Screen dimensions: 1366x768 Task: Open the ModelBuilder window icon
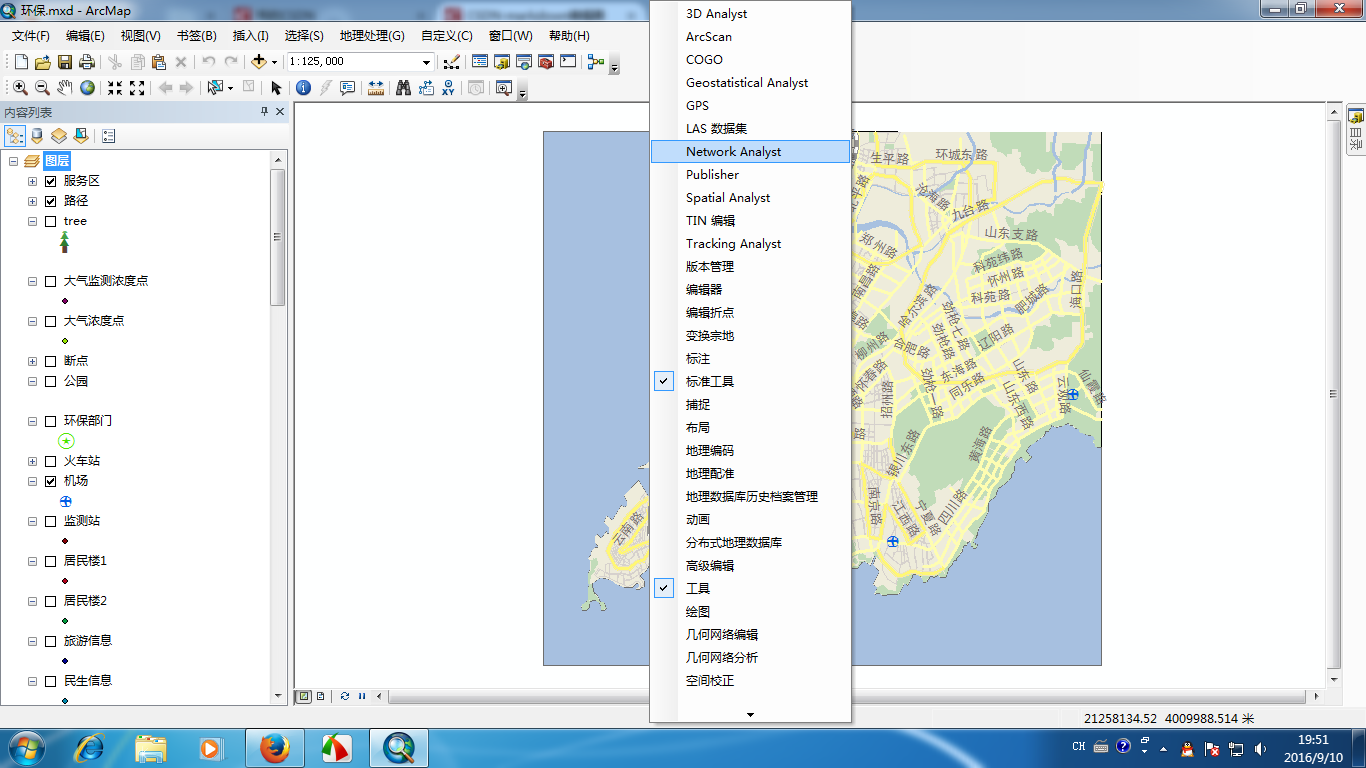point(596,62)
